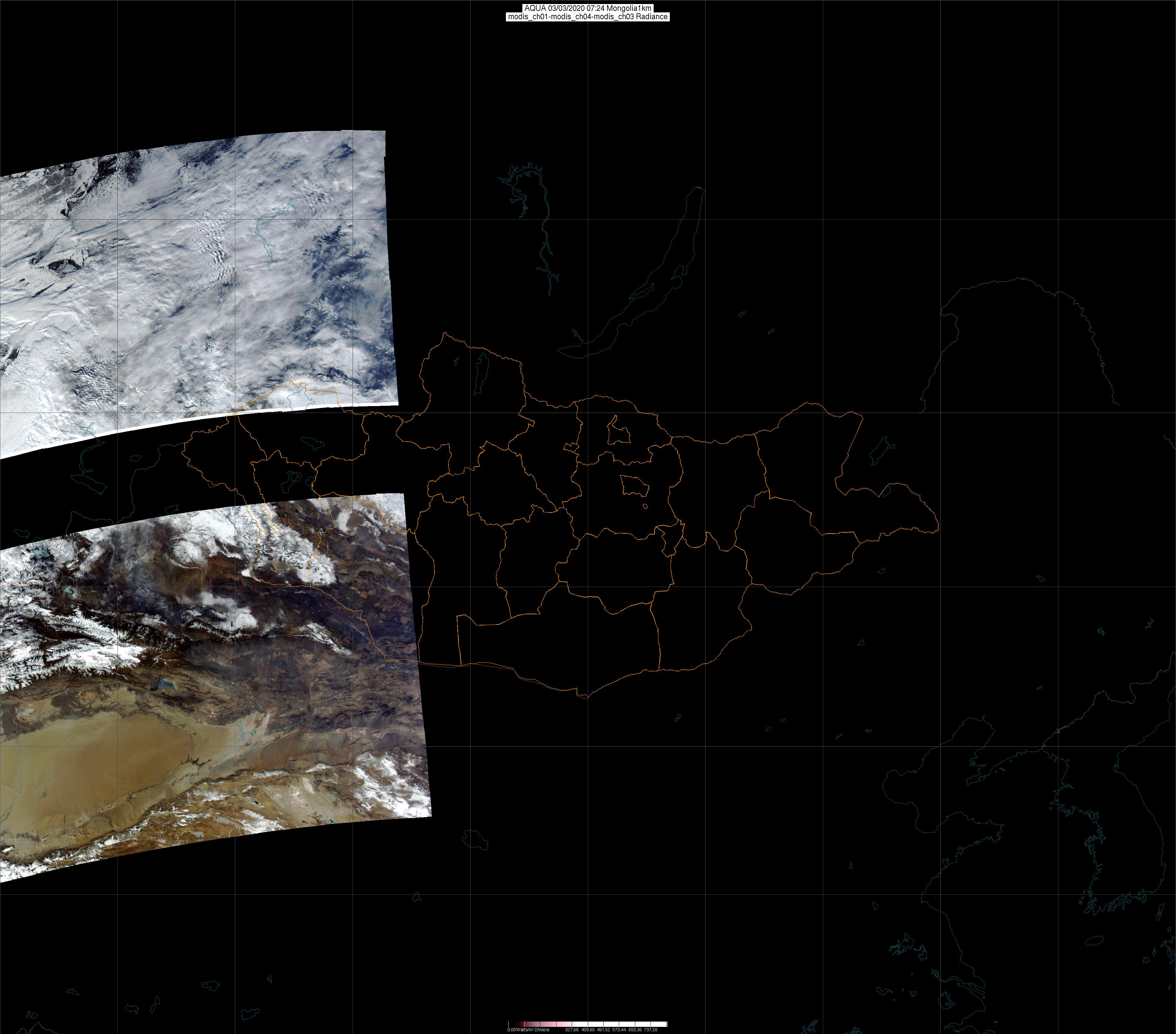Screen dimensions: 1176x1034
Task: Click the Hulun lake outline east of Mongolia
Action: [880, 450]
